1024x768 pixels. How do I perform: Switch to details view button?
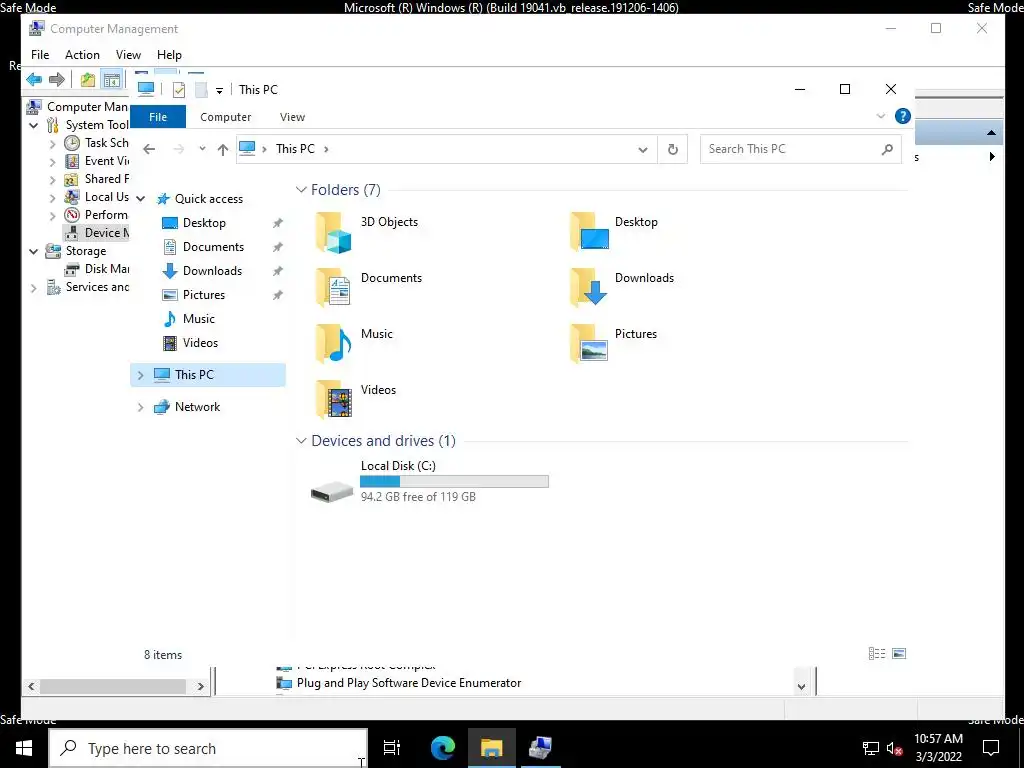coord(877,654)
